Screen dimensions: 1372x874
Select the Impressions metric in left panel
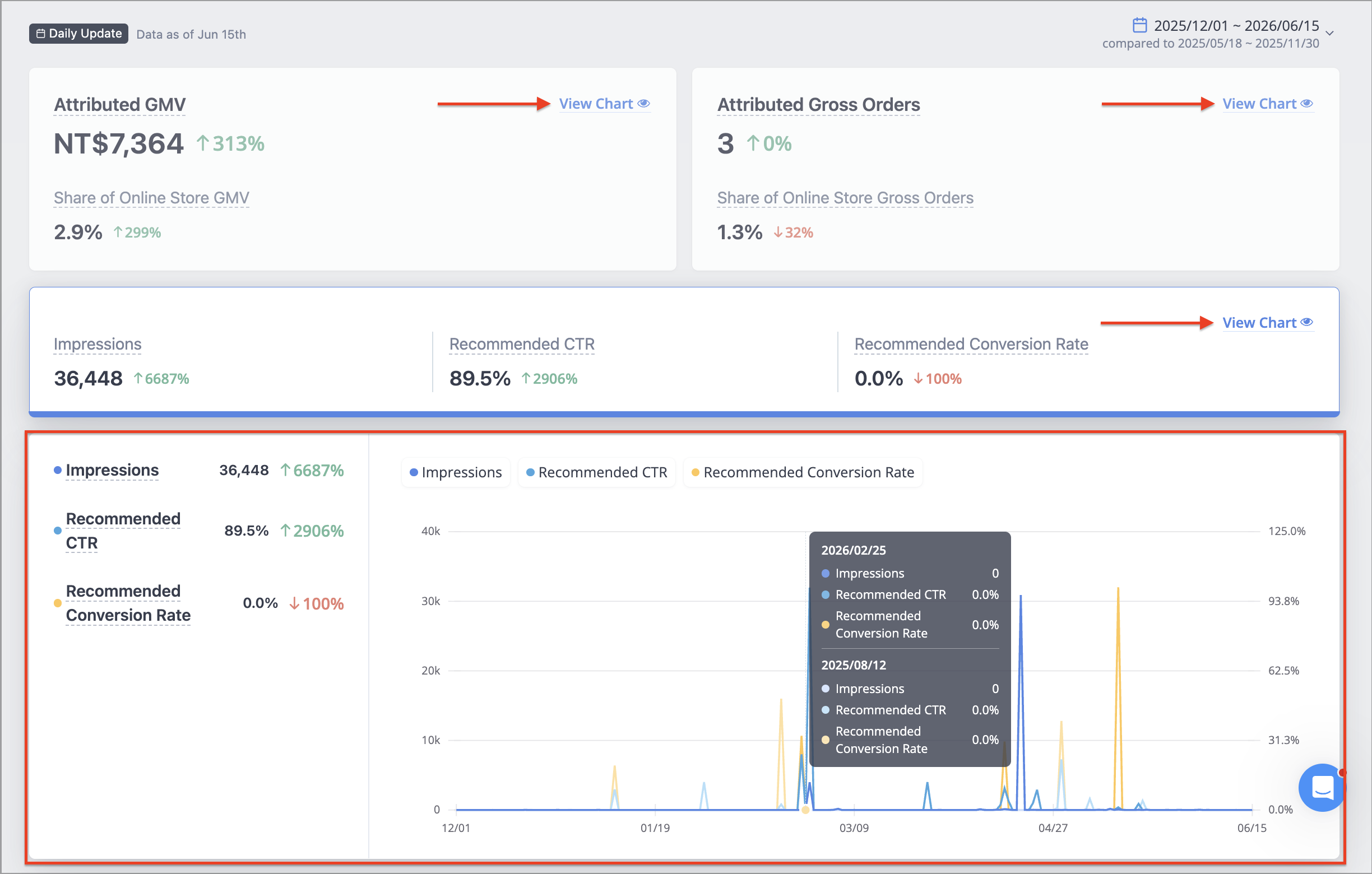click(x=112, y=470)
